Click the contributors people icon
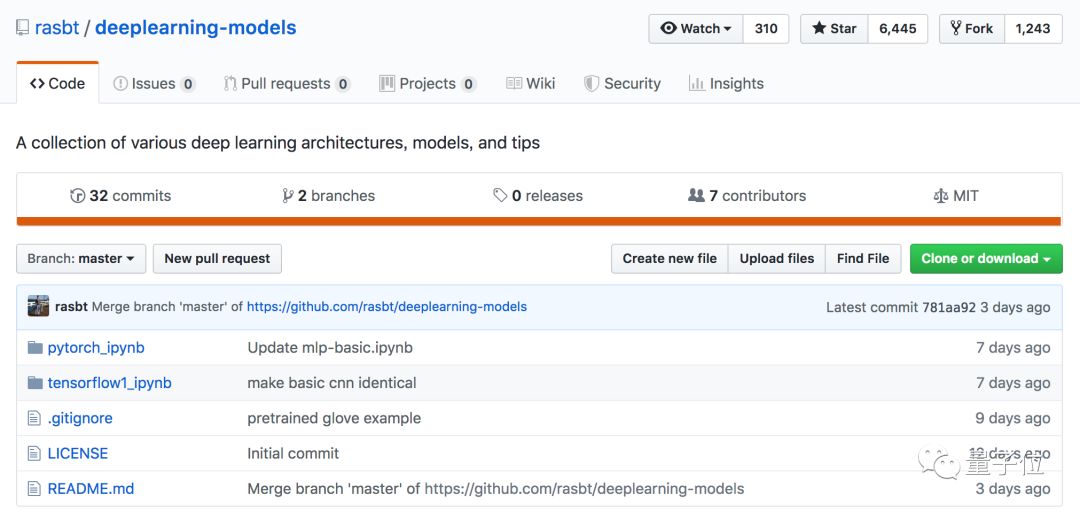Screen dimensions: 1080x511 (696, 196)
